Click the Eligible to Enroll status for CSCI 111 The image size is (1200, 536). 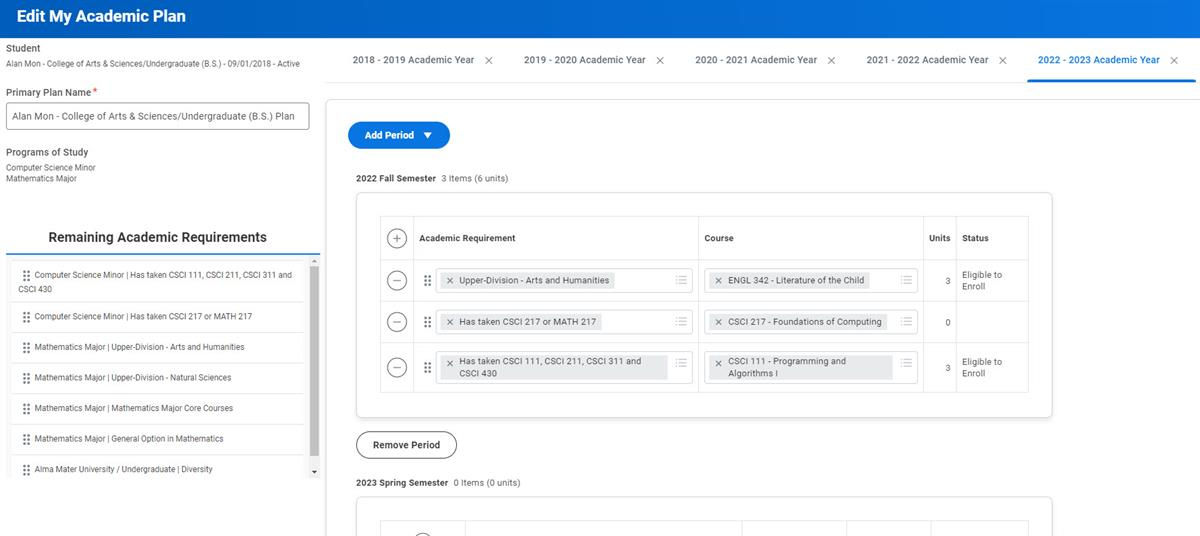(982, 368)
